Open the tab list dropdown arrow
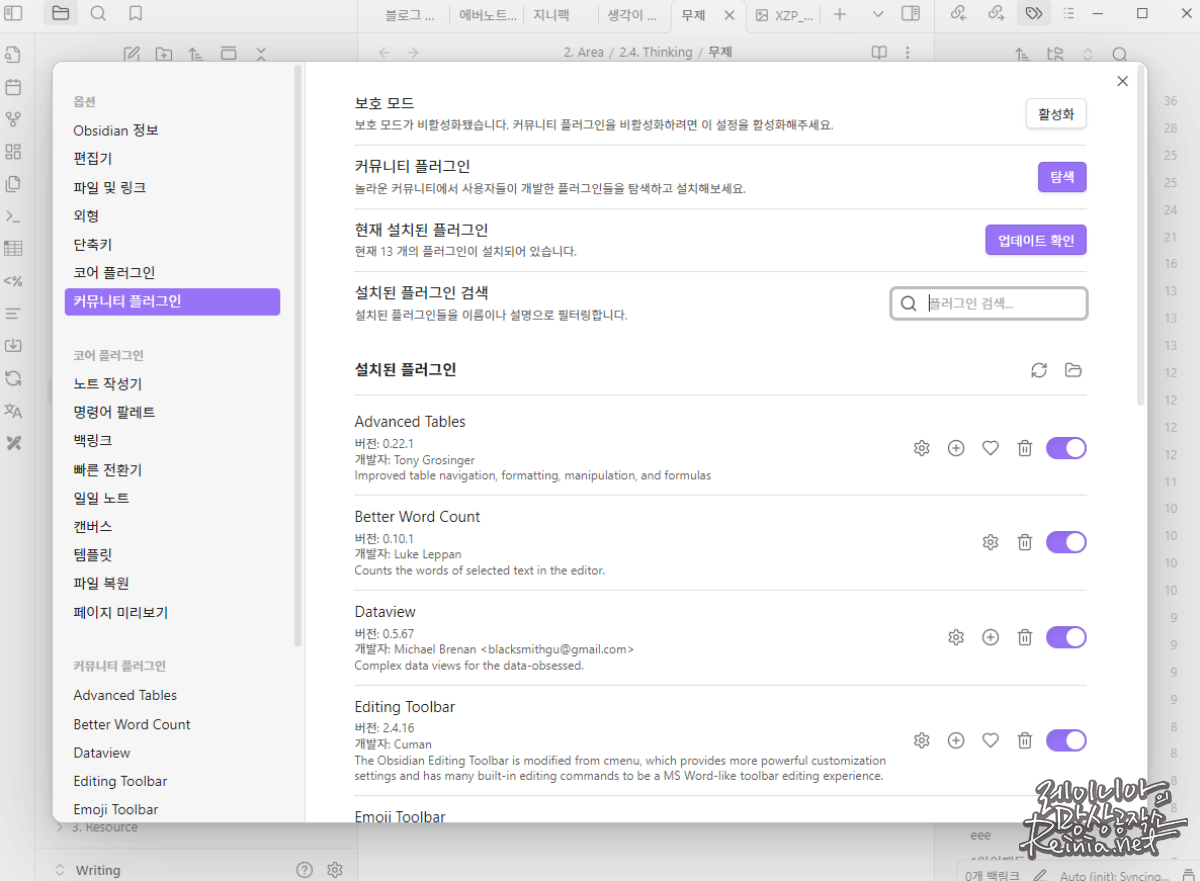The height and width of the screenshot is (881, 1200). tap(877, 14)
